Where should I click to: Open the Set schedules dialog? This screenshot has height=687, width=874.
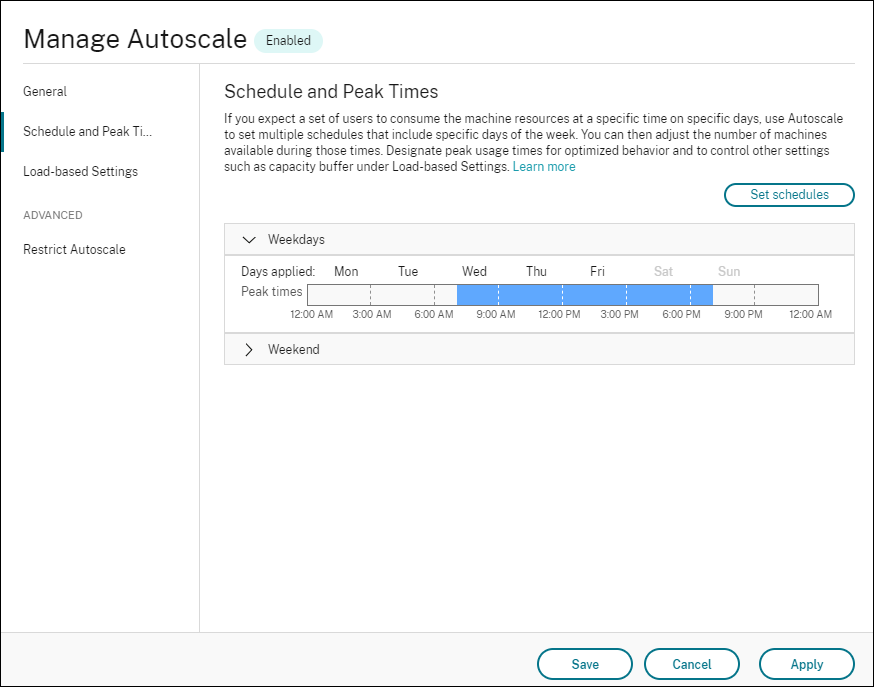pyautogui.click(x=789, y=195)
